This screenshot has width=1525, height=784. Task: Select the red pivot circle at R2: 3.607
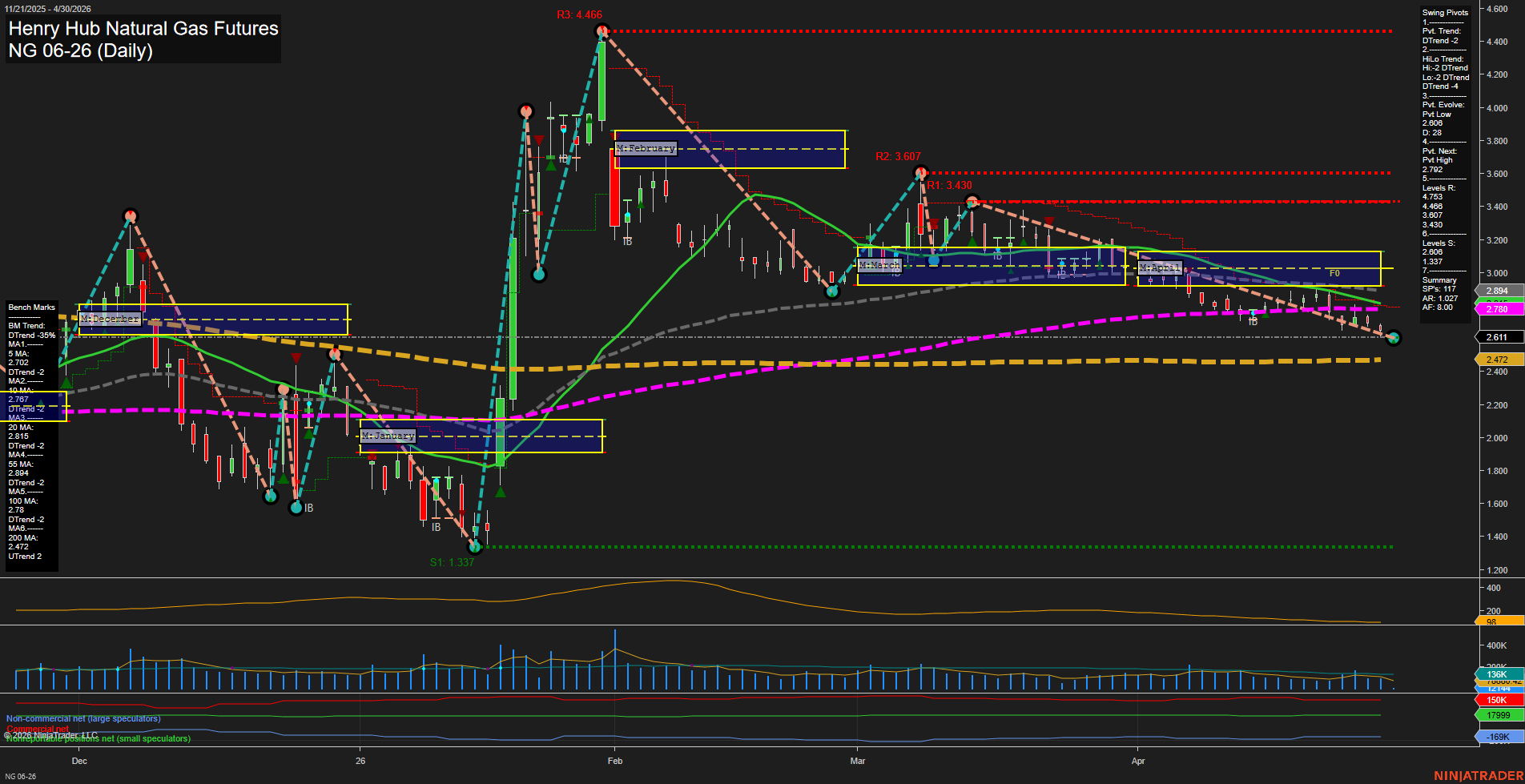[x=921, y=171]
